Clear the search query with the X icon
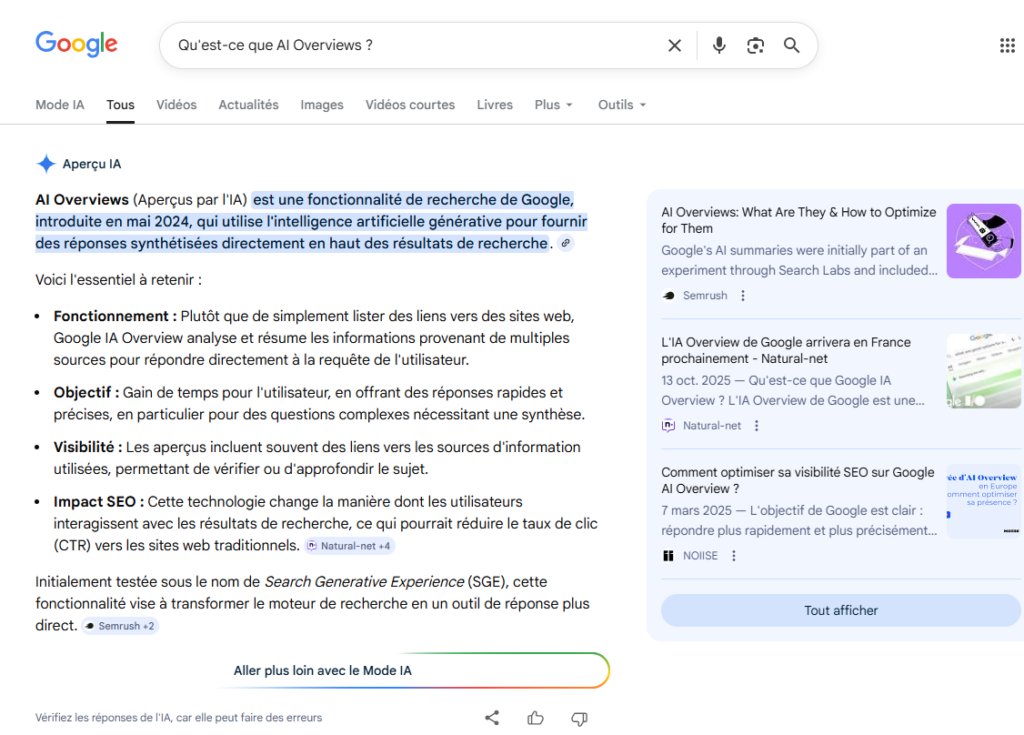 (674, 45)
